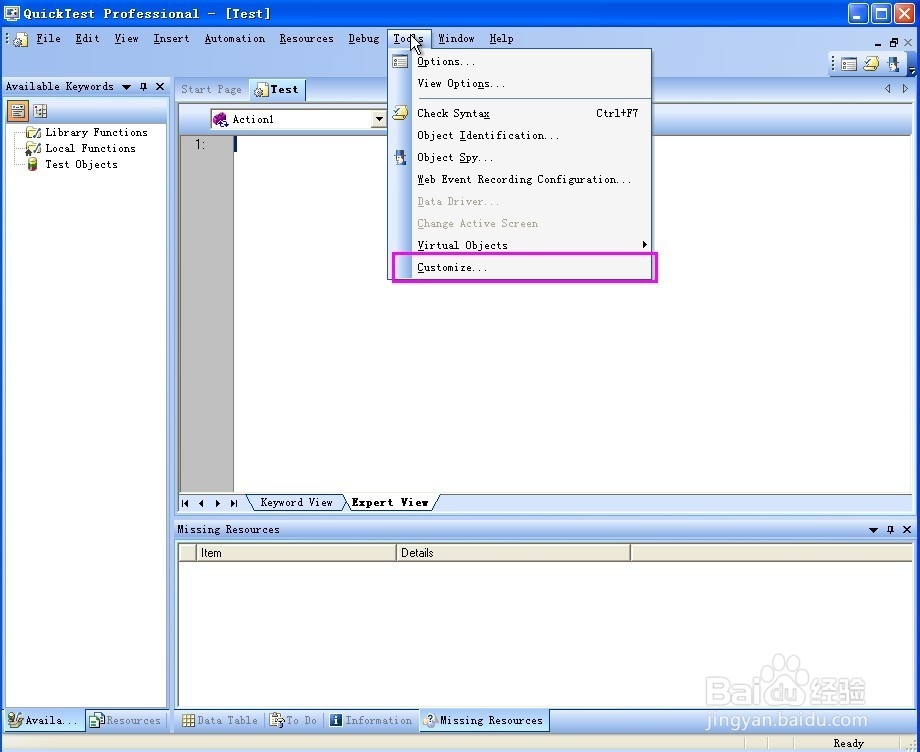The image size is (920, 752).
Task: Open the Window menu
Action: pyautogui.click(x=456, y=39)
